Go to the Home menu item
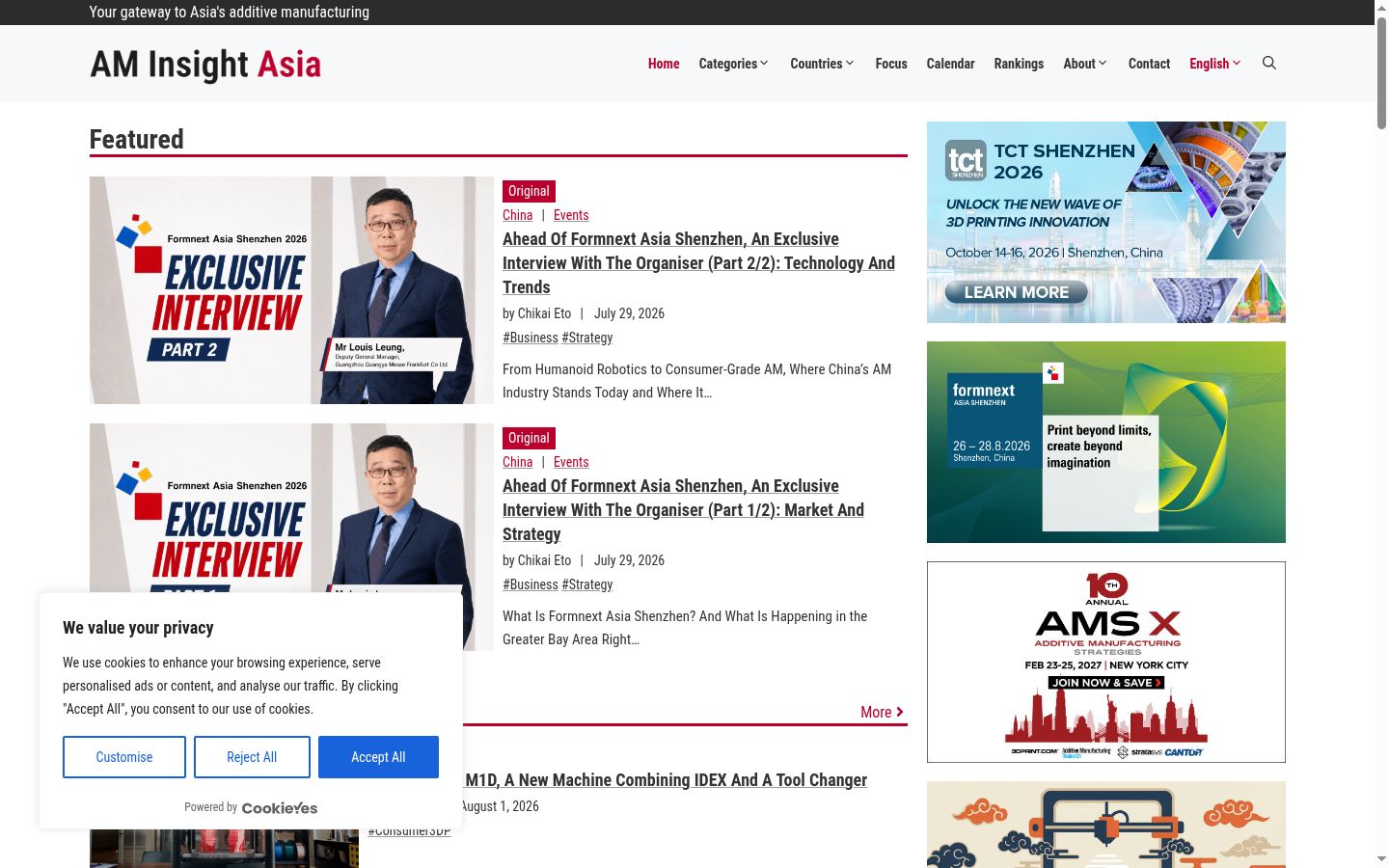This screenshot has height=868, width=1389. [x=664, y=64]
